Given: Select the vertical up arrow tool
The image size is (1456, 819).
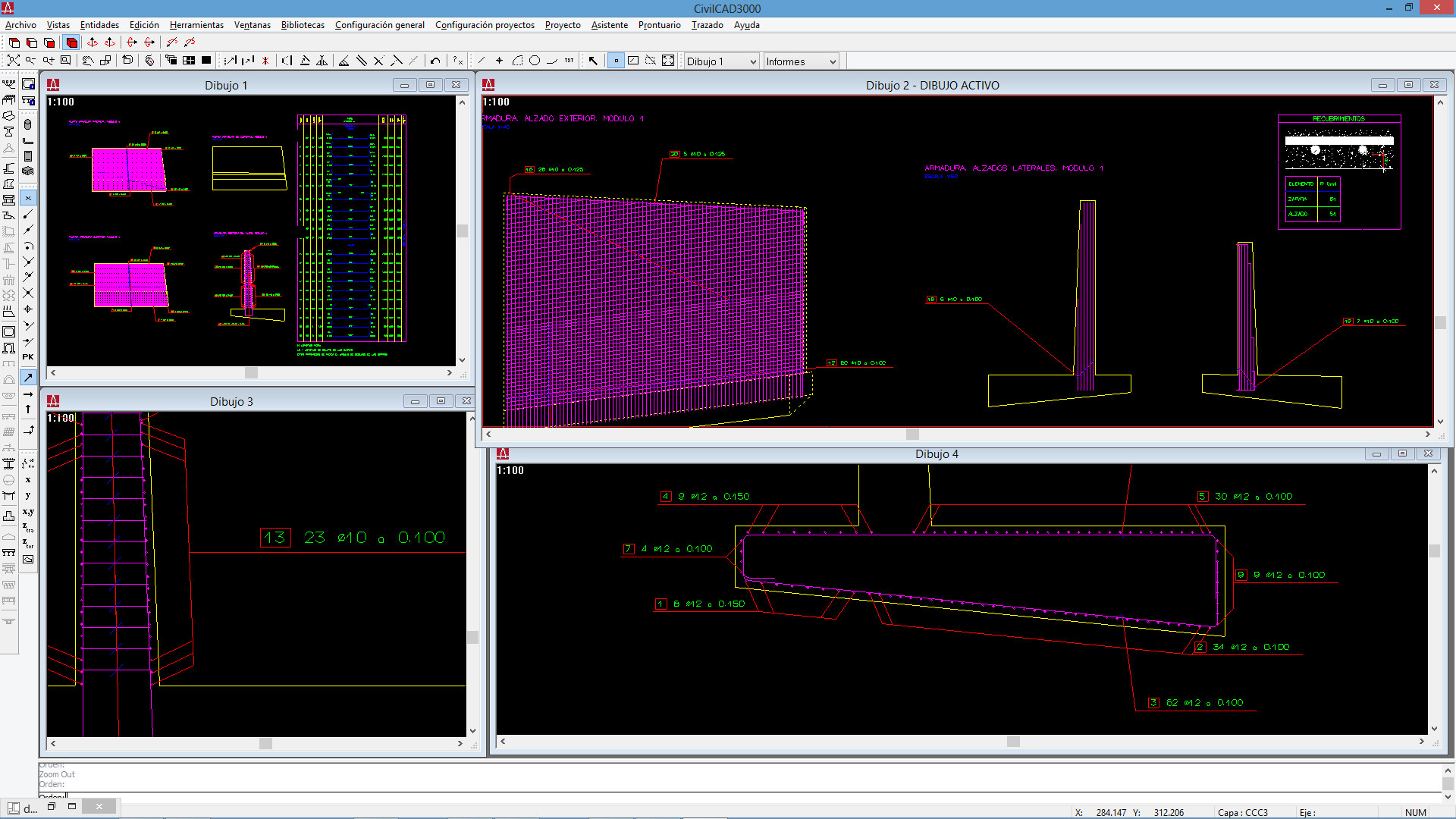Looking at the screenshot, I should [x=28, y=409].
